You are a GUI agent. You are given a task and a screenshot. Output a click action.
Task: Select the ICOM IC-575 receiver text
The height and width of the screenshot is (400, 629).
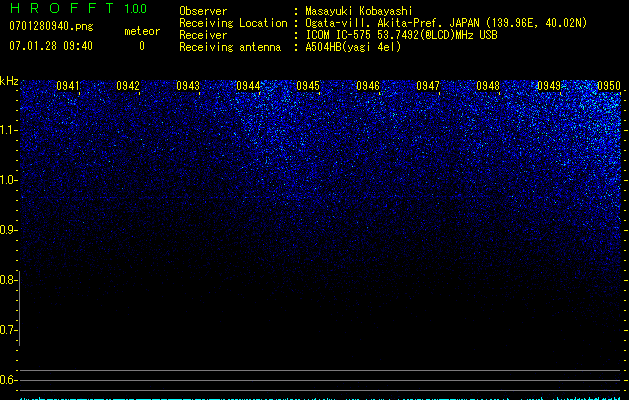[x=401, y=35]
